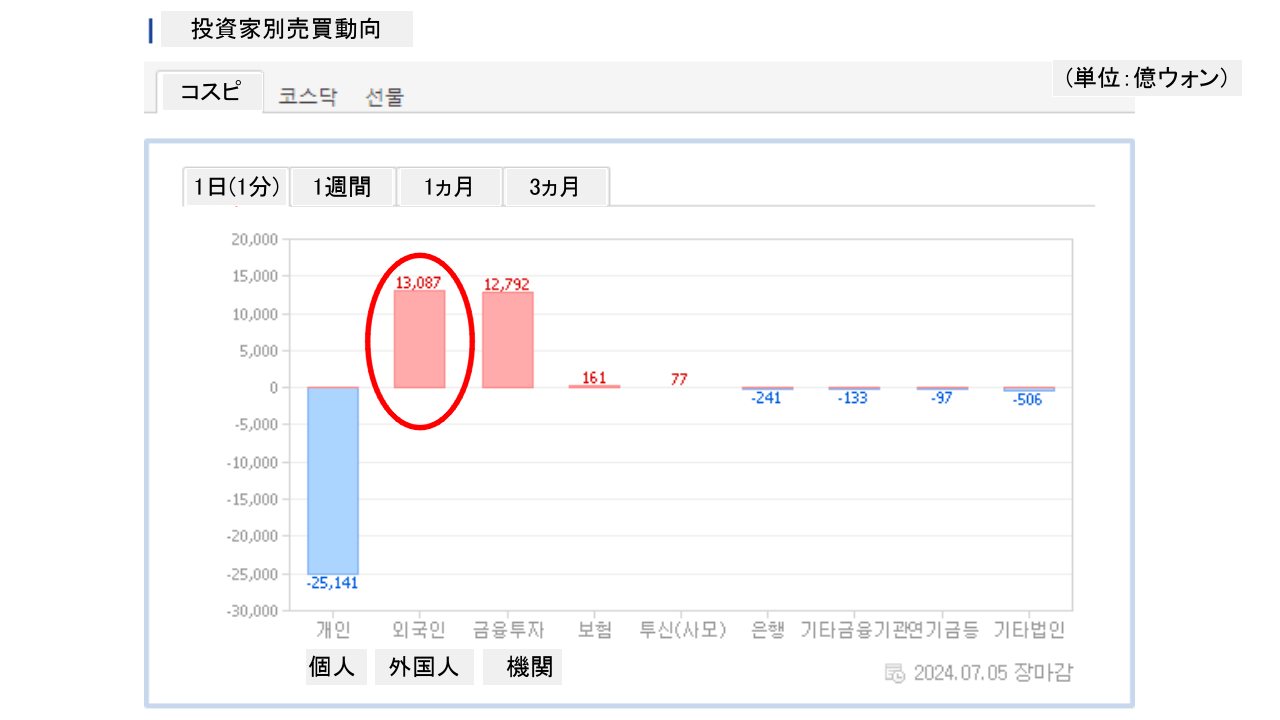Click the calendar clock icon beside 2024.07.05
The width and height of the screenshot is (1280, 720).
(895, 672)
